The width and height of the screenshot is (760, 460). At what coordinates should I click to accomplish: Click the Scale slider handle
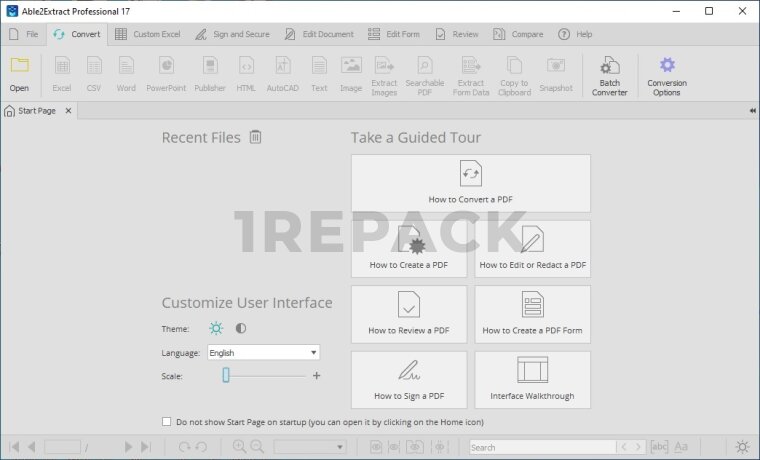[x=226, y=375]
